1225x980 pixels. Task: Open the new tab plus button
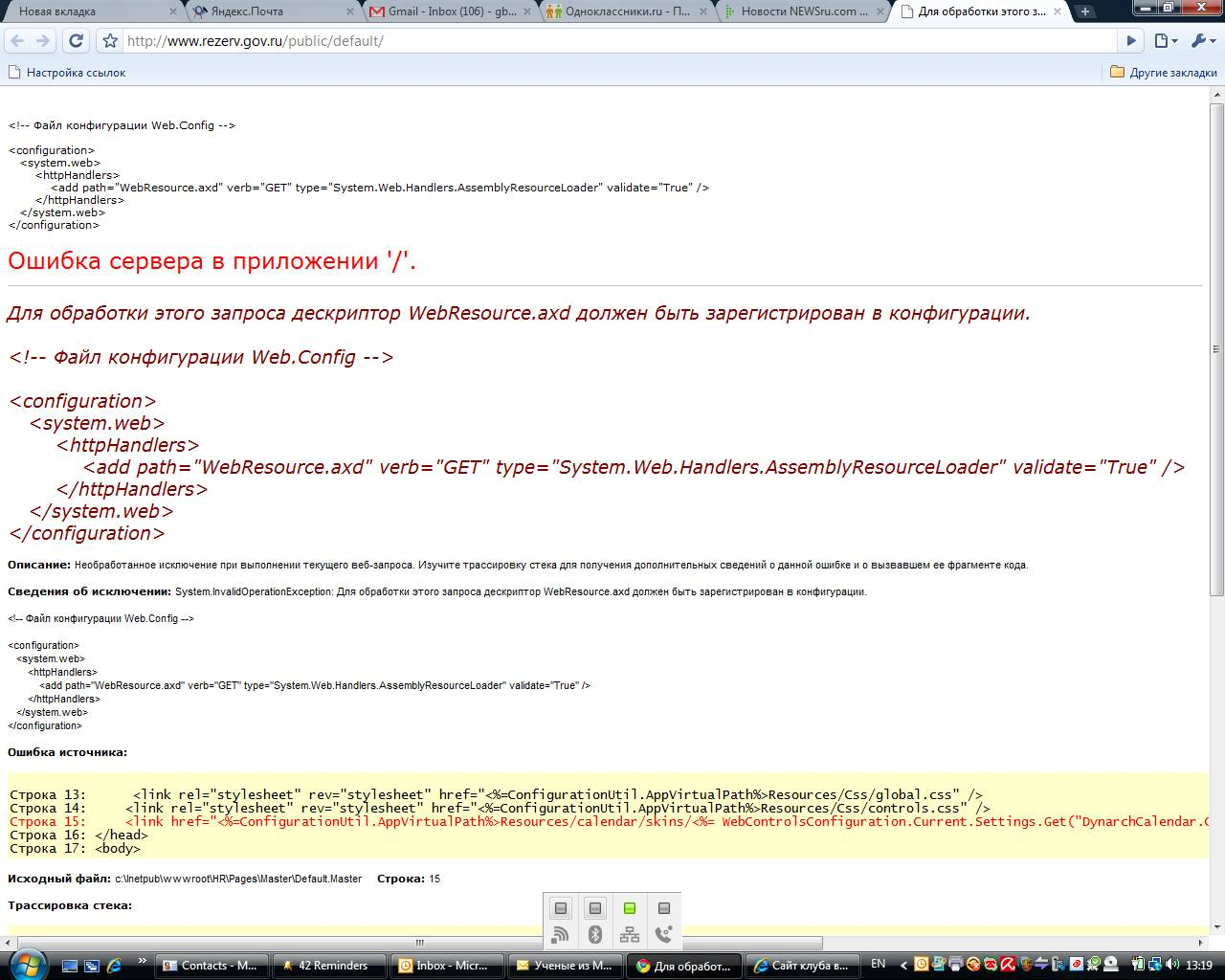pos(1085,12)
